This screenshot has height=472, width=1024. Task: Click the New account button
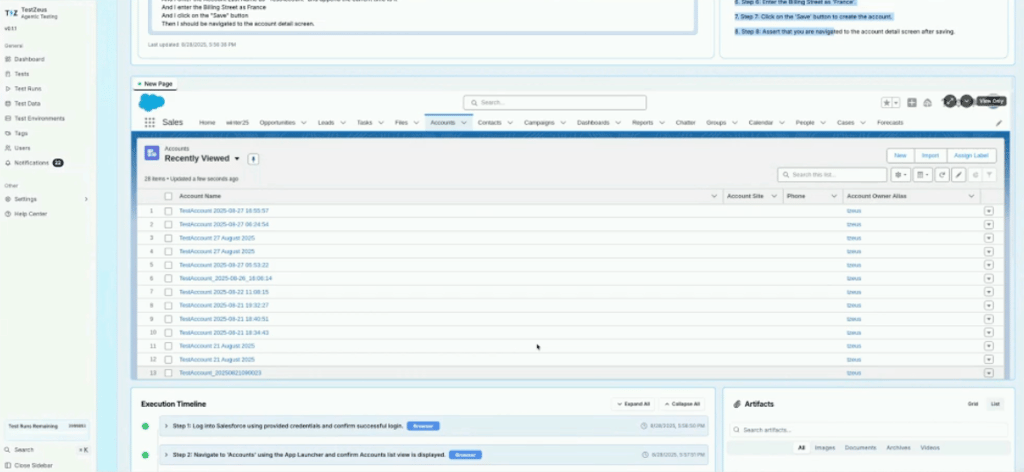pyautogui.click(x=901, y=155)
